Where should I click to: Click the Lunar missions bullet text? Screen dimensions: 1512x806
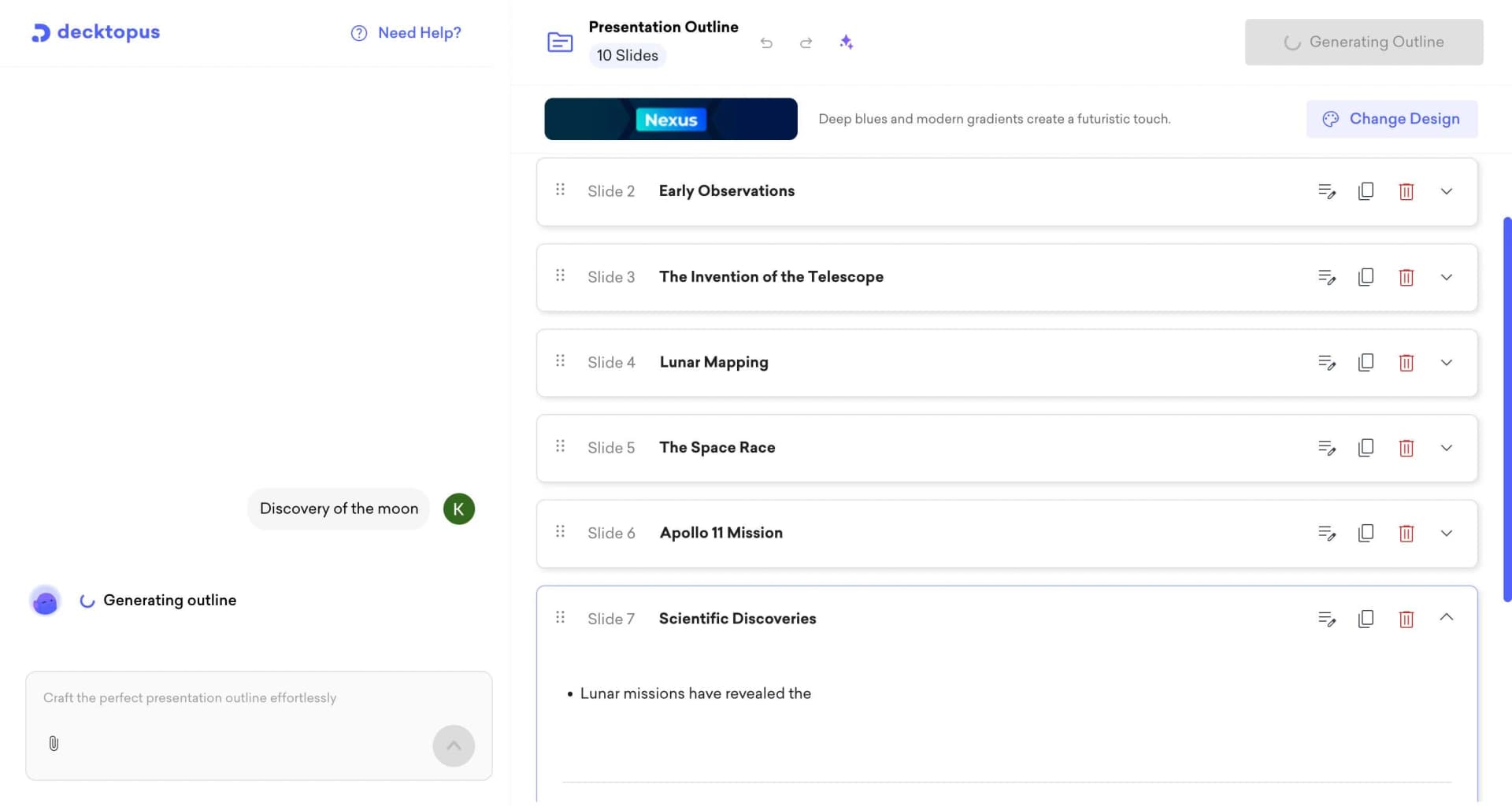click(695, 693)
